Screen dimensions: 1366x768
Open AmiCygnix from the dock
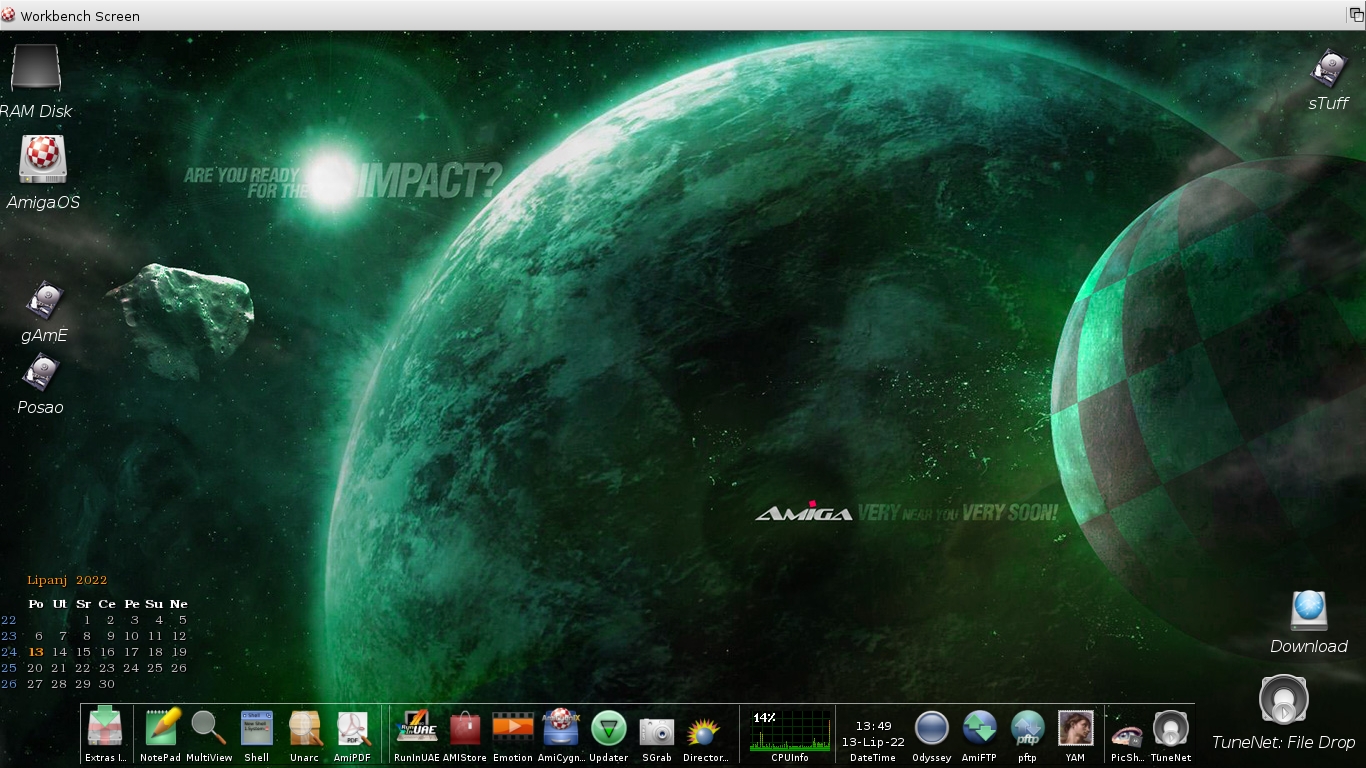(561, 727)
